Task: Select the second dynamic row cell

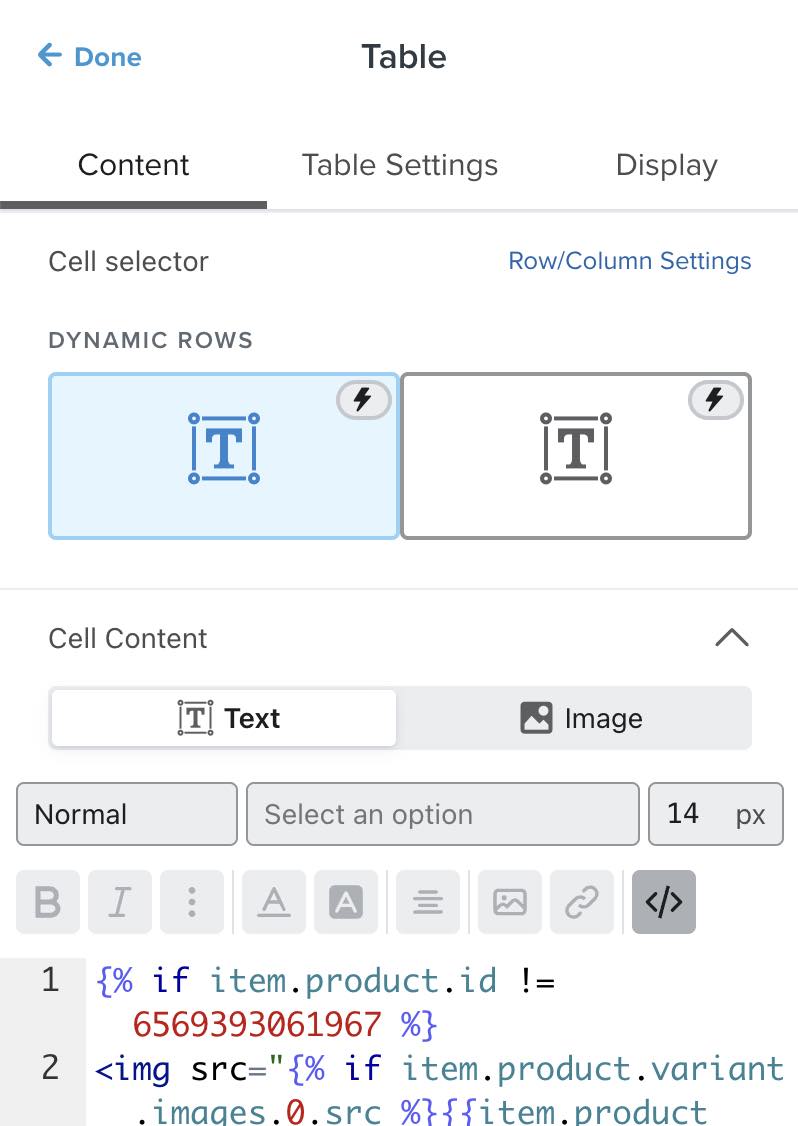Action: pos(575,456)
